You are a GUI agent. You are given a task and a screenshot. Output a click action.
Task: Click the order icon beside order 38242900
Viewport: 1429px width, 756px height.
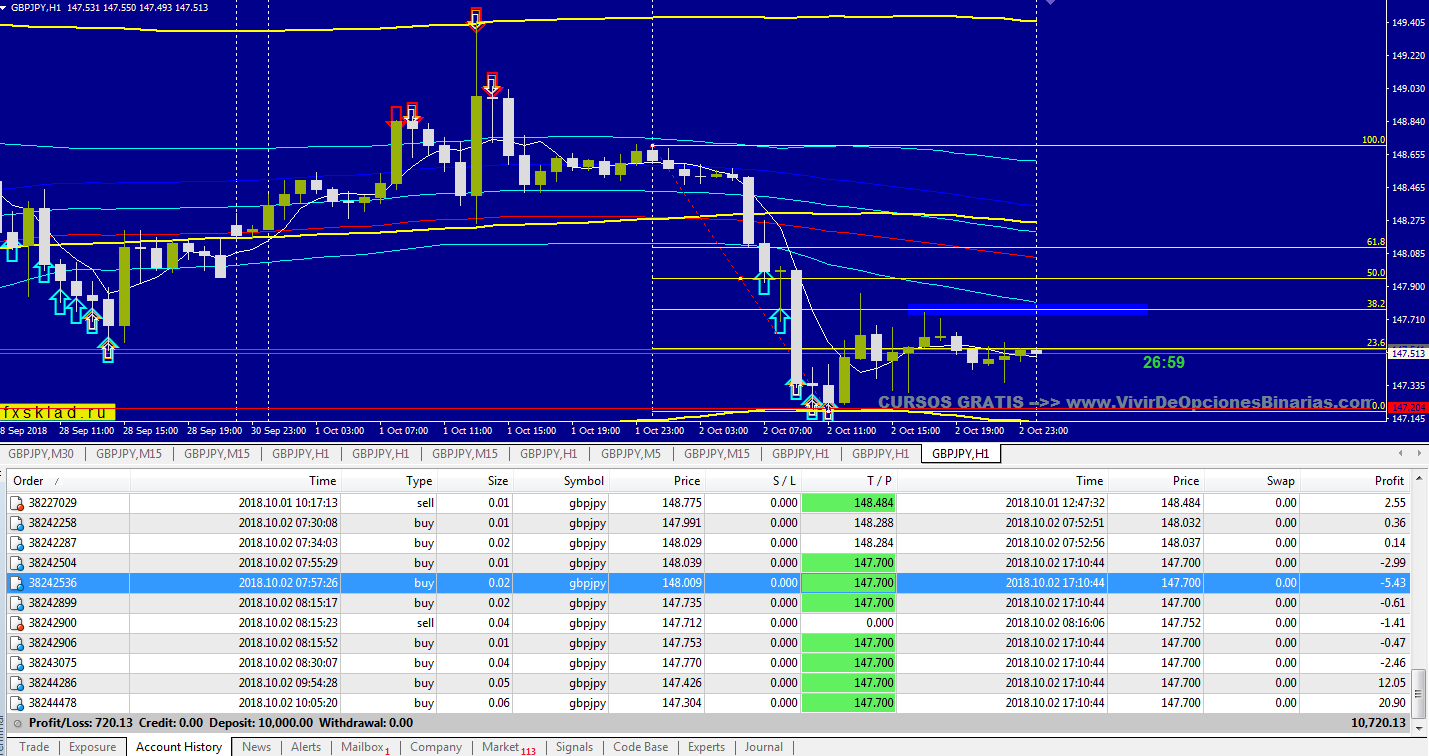16,623
